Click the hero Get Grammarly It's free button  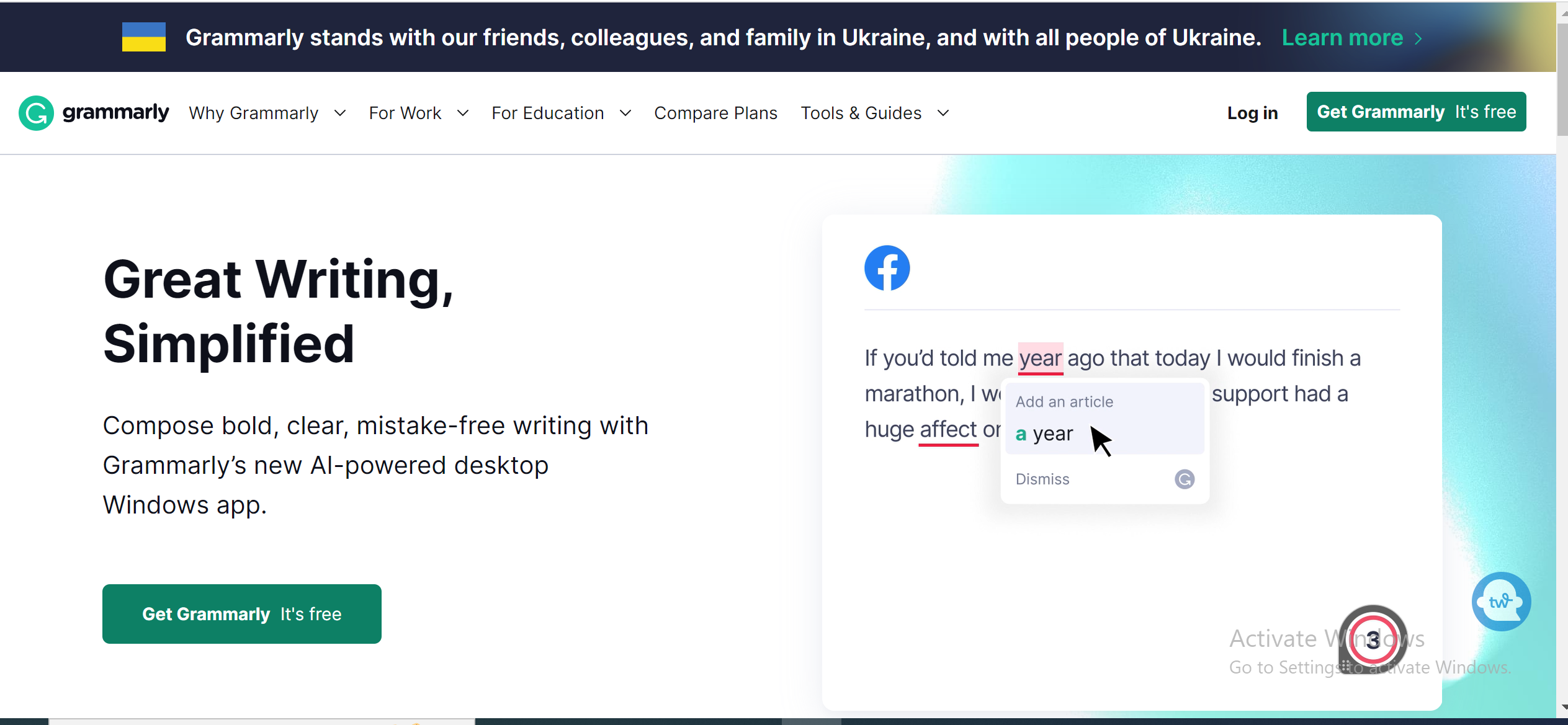coord(242,614)
